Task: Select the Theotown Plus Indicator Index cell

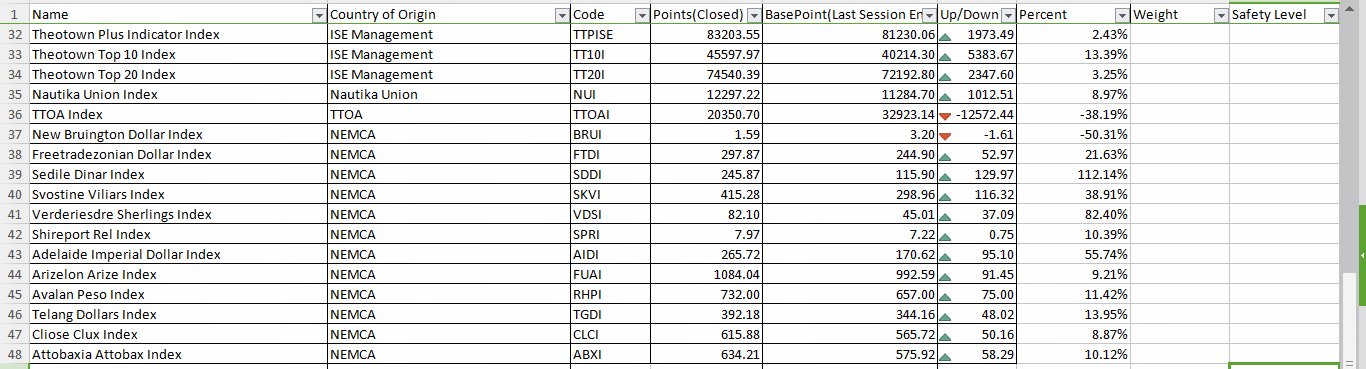Action: [x=178, y=34]
